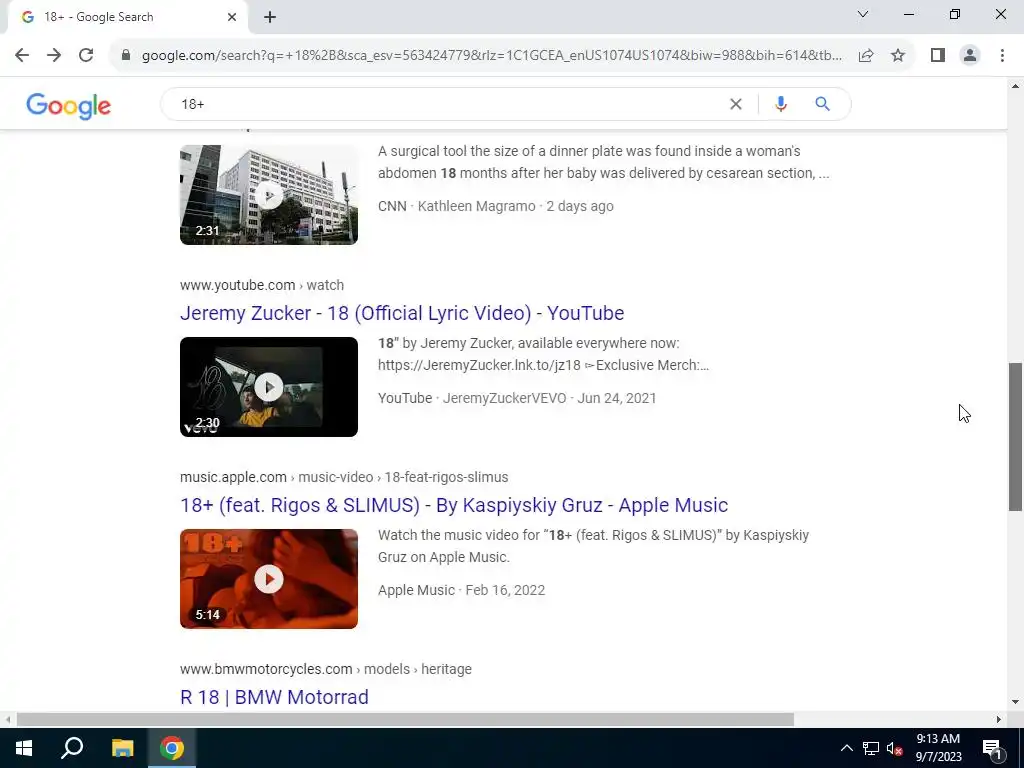
Task: Submit search with the magnifier icon
Action: tap(822, 104)
